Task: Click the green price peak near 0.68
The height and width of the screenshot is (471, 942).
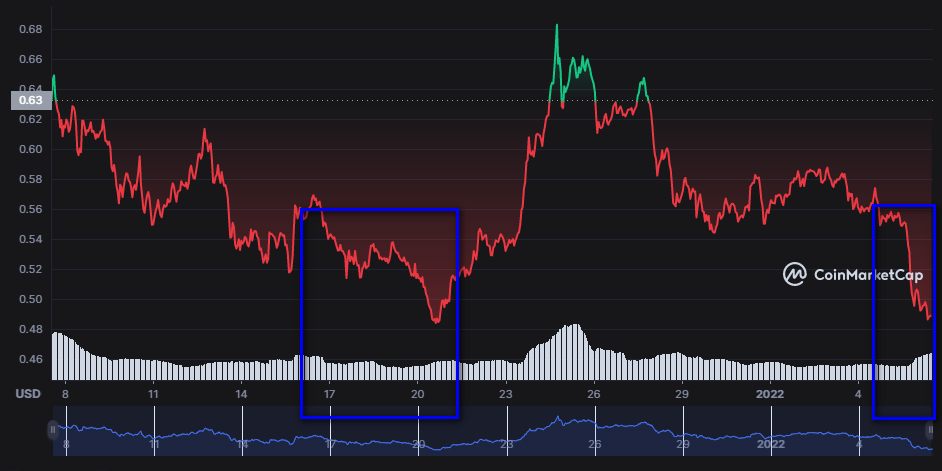Action: 557,26
